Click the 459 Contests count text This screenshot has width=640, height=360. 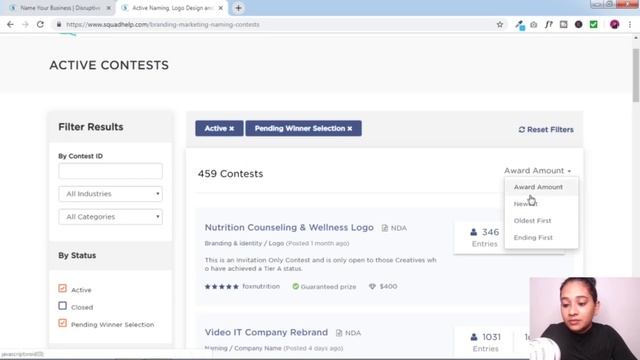[230, 173]
